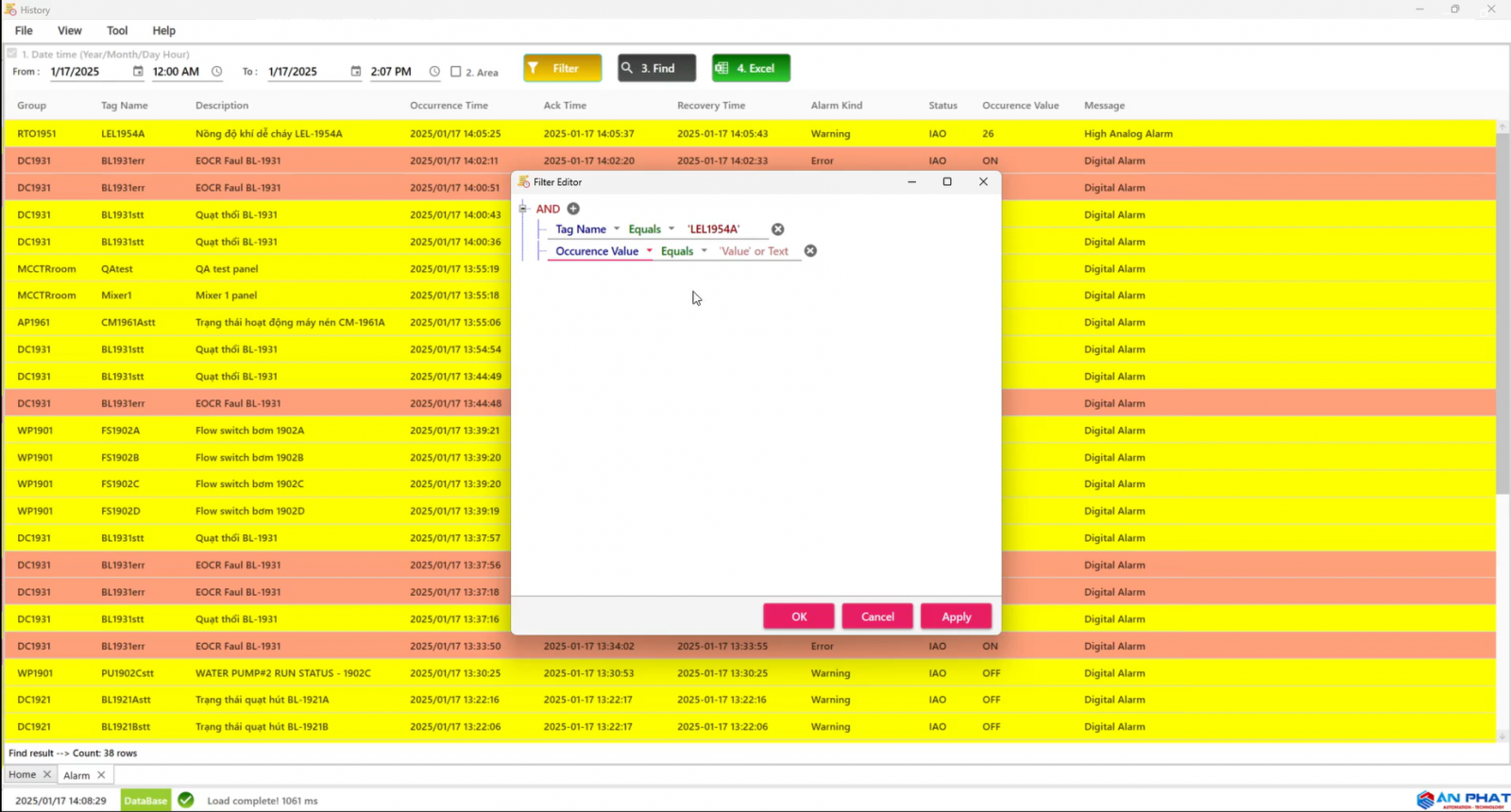The height and width of the screenshot is (812, 1511).
Task: Toggle the Date time filter checkbox
Action: (12, 54)
